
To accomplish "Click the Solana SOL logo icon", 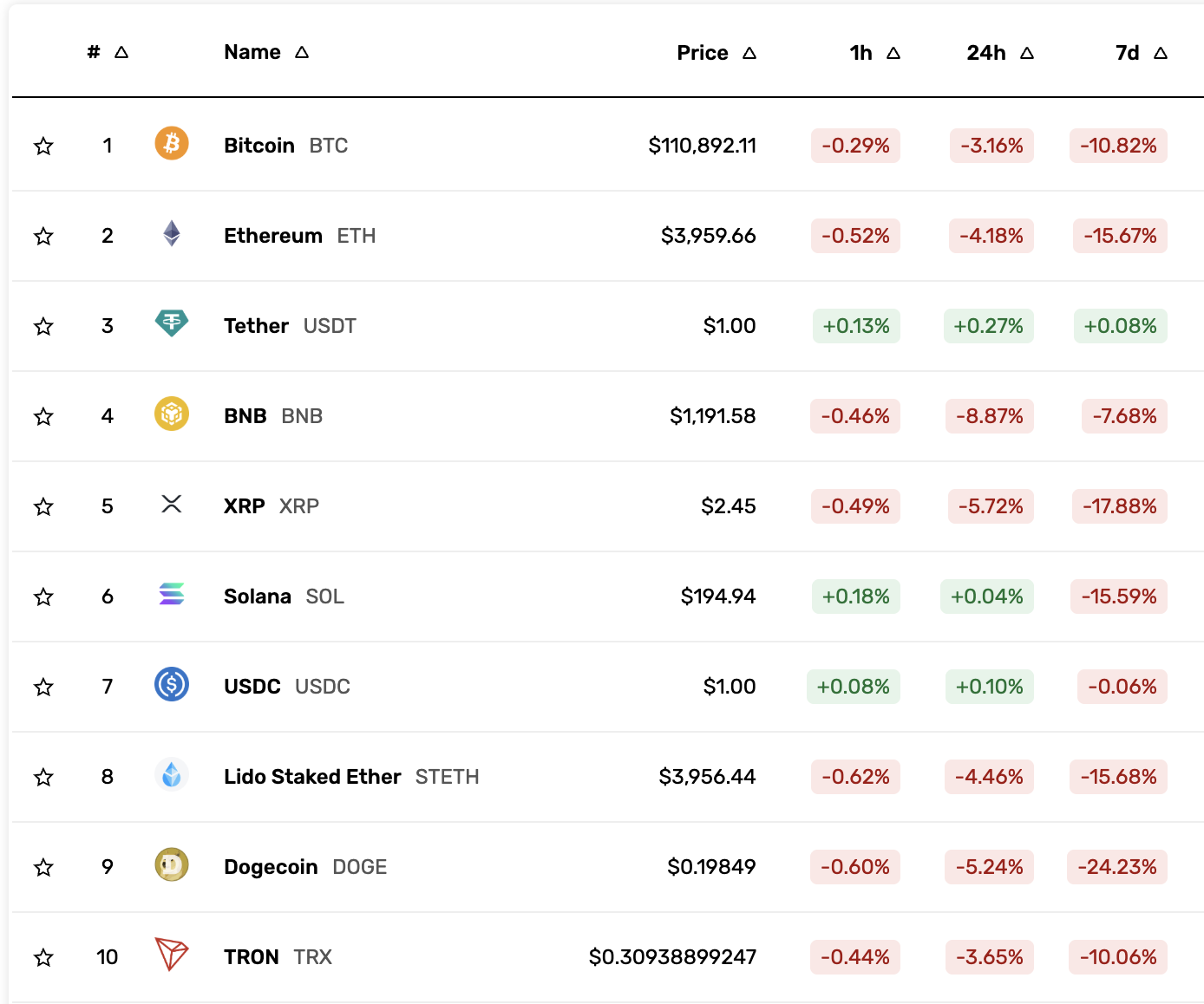I will coord(171,596).
